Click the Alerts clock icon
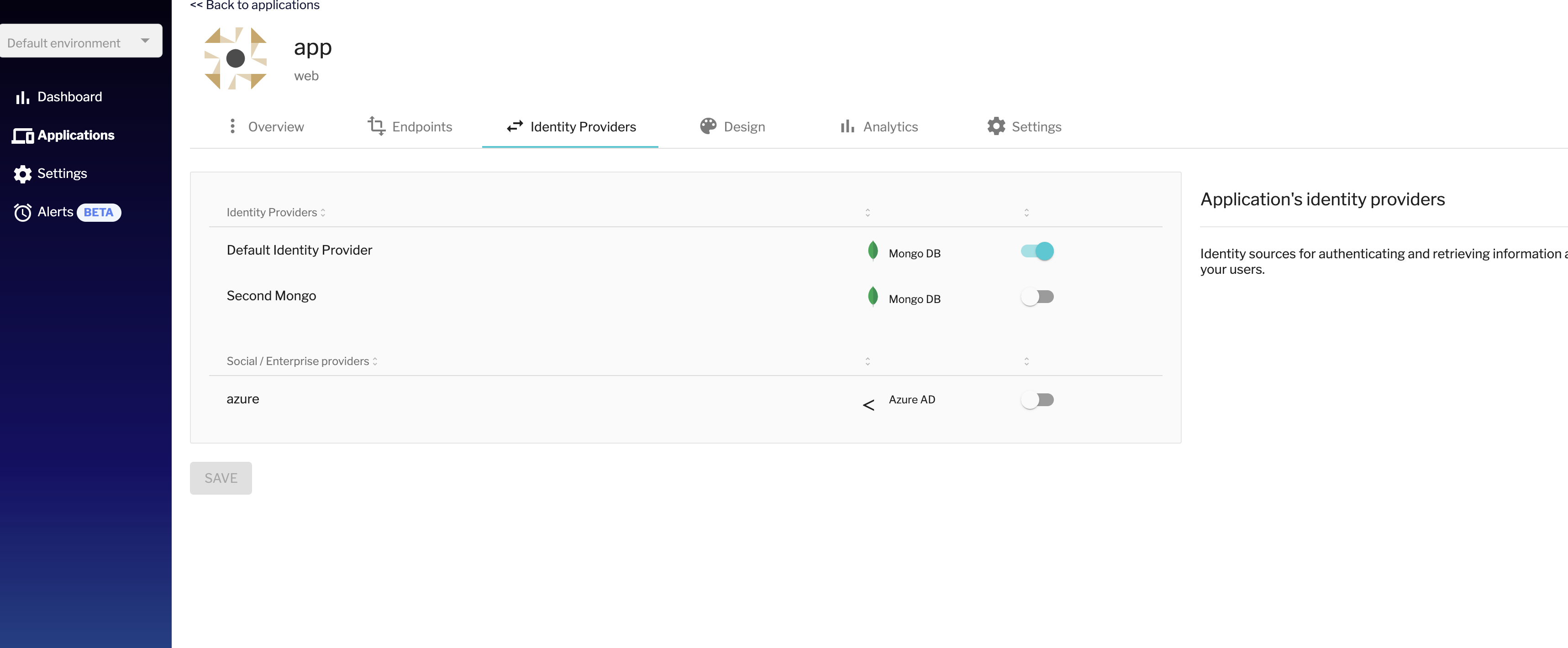Viewport: 1568px width, 648px height. (x=22, y=212)
